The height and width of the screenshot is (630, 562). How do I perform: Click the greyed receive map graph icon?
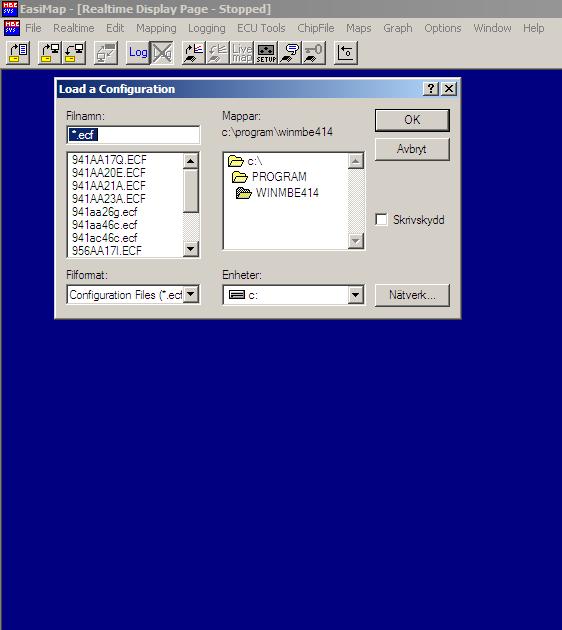[218, 53]
